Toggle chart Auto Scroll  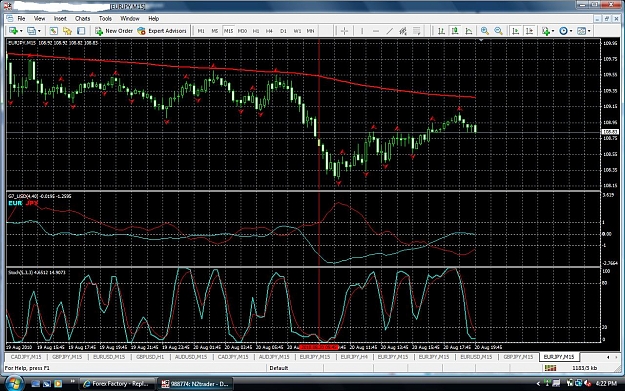pyautogui.click(x=515, y=31)
